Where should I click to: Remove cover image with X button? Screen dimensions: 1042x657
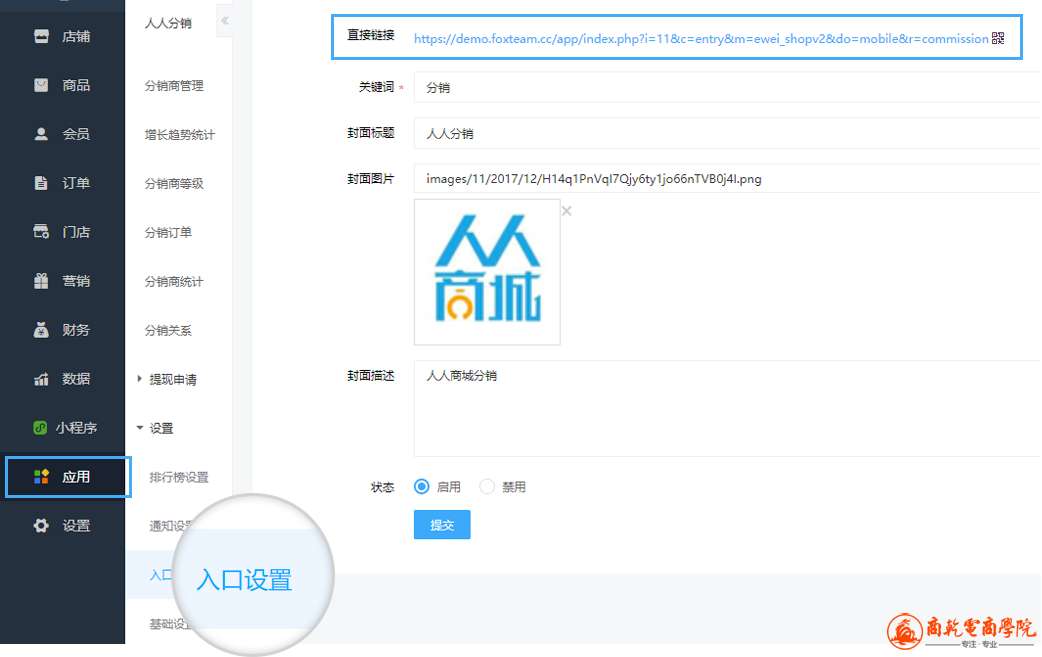[x=567, y=211]
